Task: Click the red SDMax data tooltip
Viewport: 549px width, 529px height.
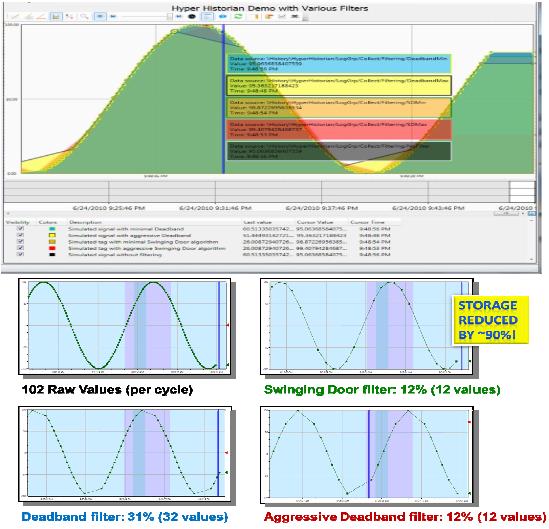Action: (339, 129)
